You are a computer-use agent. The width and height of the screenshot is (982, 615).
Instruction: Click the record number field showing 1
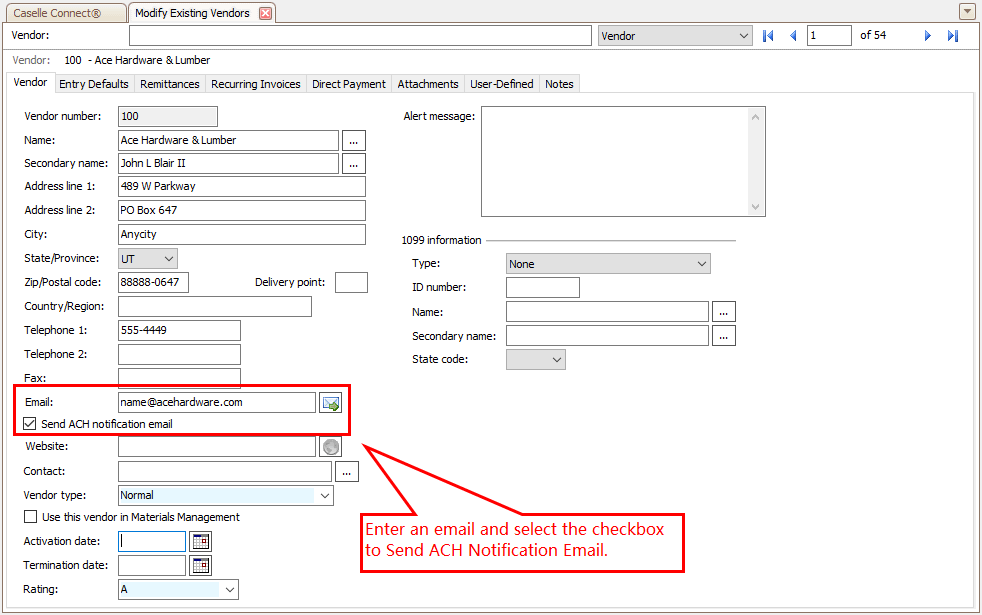click(829, 36)
